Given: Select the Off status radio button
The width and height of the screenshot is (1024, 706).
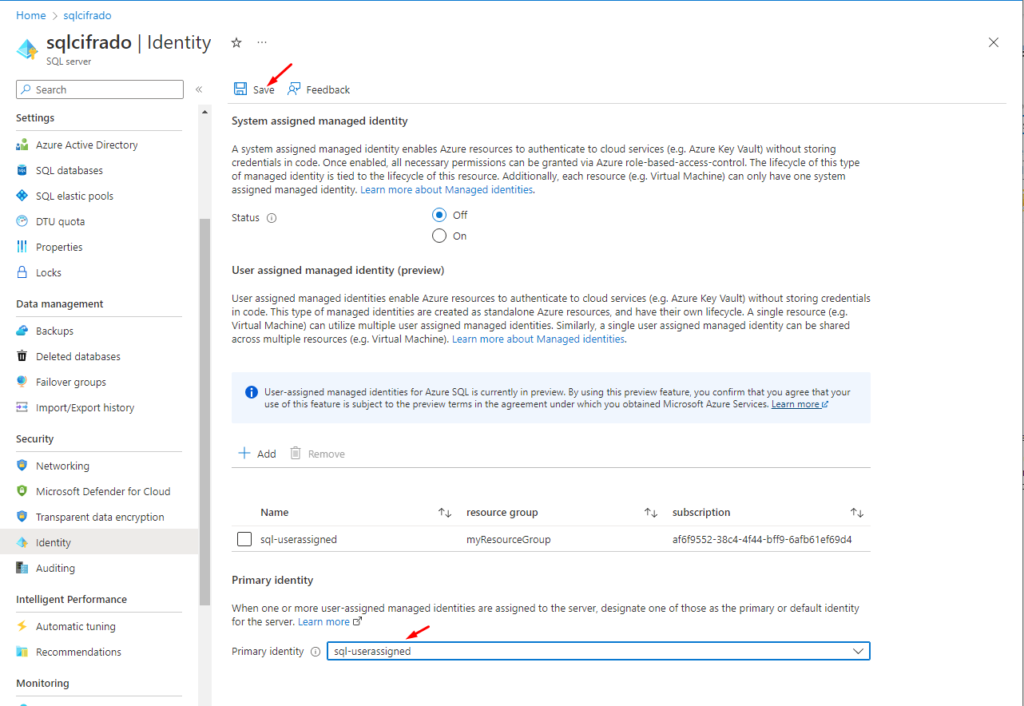Looking at the screenshot, I should pyautogui.click(x=440, y=215).
